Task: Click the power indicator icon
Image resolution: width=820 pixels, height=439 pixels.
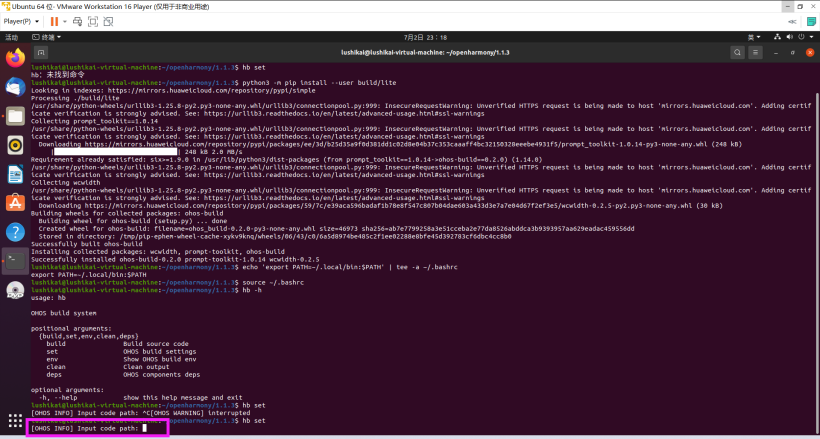Action: click(800, 37)
